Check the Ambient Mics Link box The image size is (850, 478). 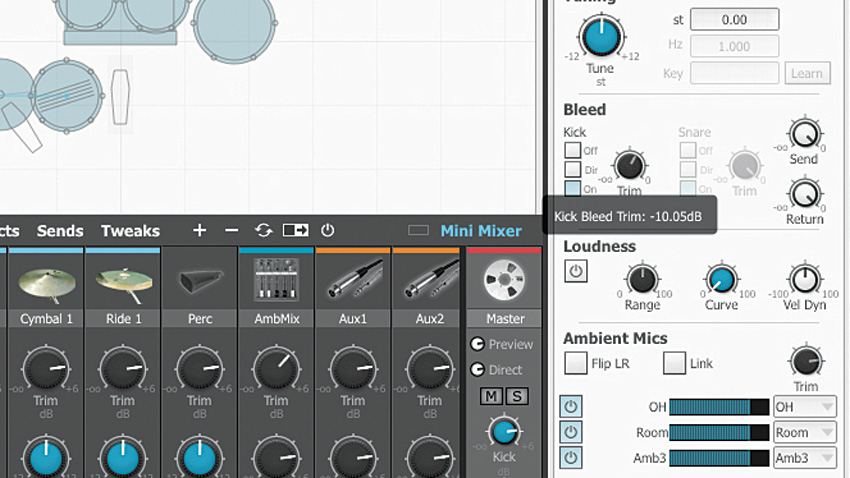pyautogui.click(x=674, y=363)
